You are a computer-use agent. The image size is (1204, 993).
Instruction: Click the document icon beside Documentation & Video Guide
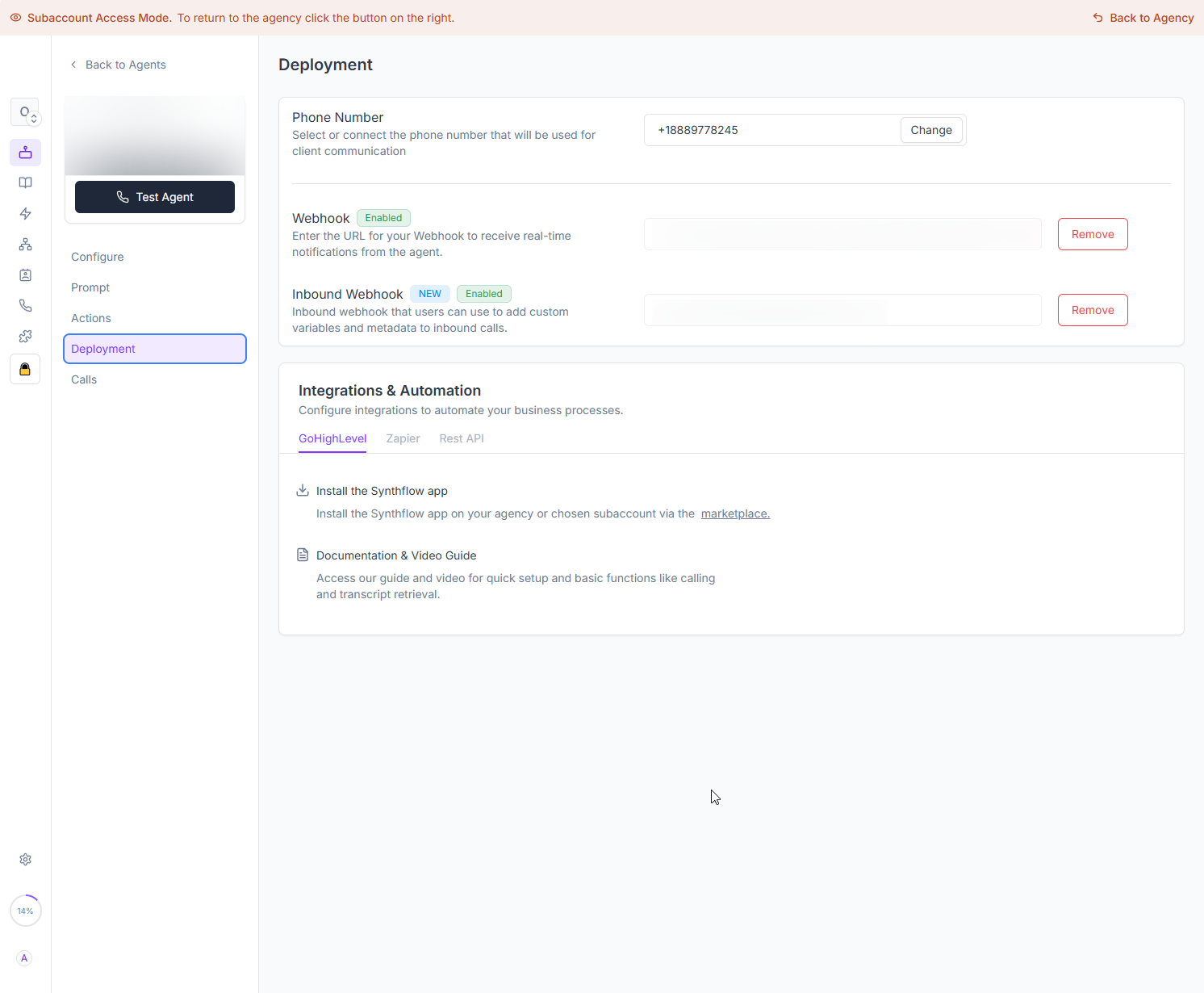(303, 555)
